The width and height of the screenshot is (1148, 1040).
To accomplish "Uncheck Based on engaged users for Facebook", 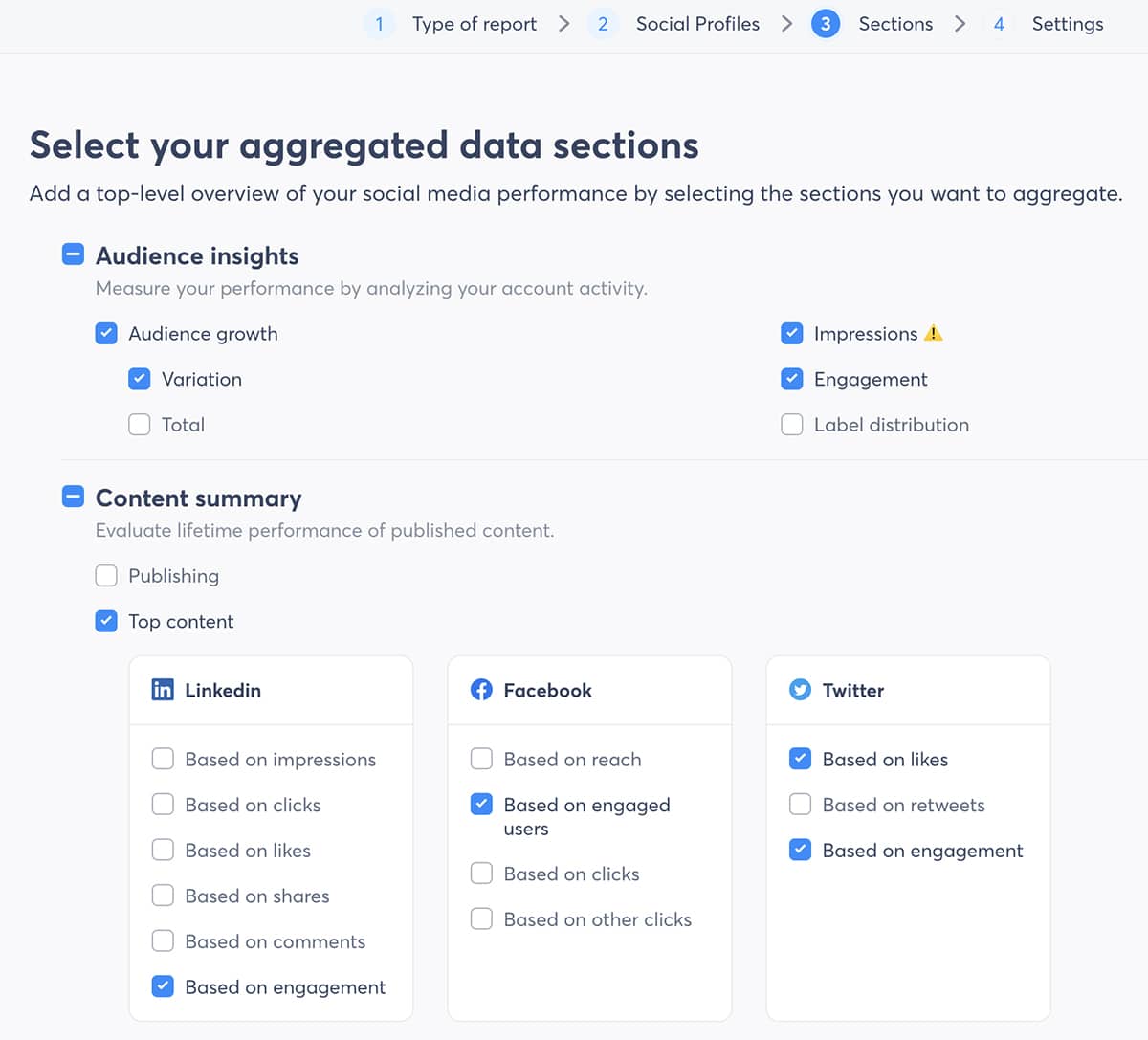I will [x=481, y=805].
